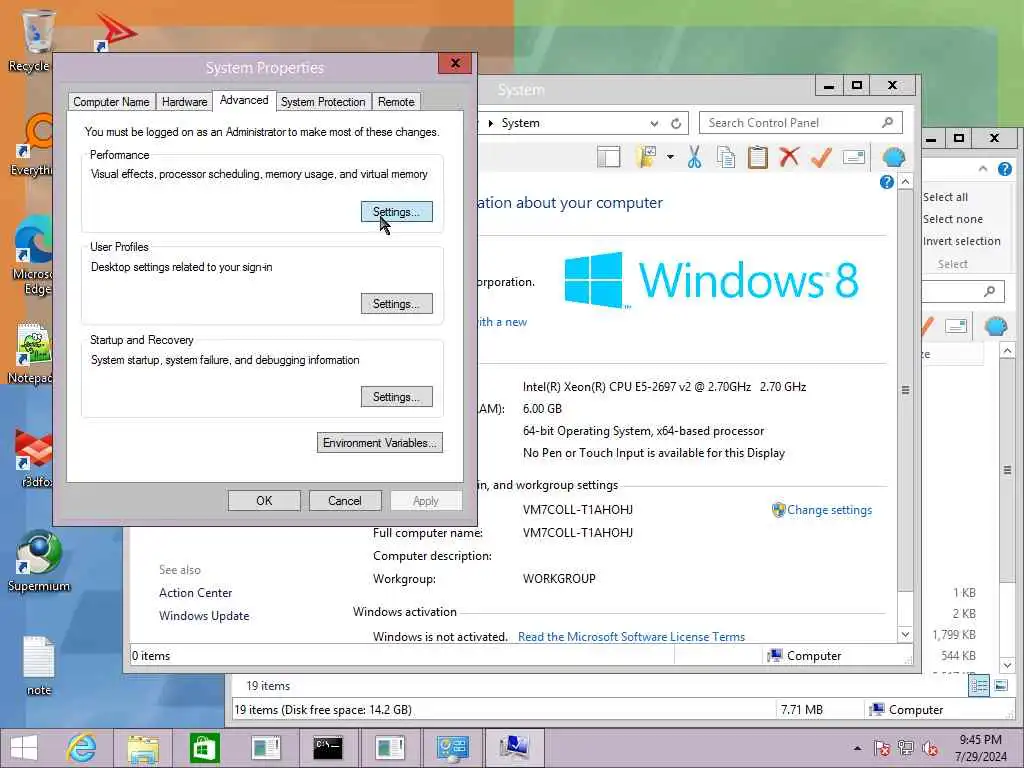Click muted volume tray icon

click(x=930, y=748)
